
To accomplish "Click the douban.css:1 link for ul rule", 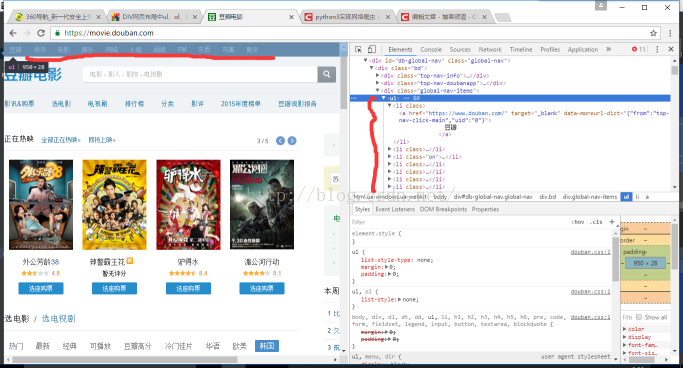I will (x=590, y=252).
